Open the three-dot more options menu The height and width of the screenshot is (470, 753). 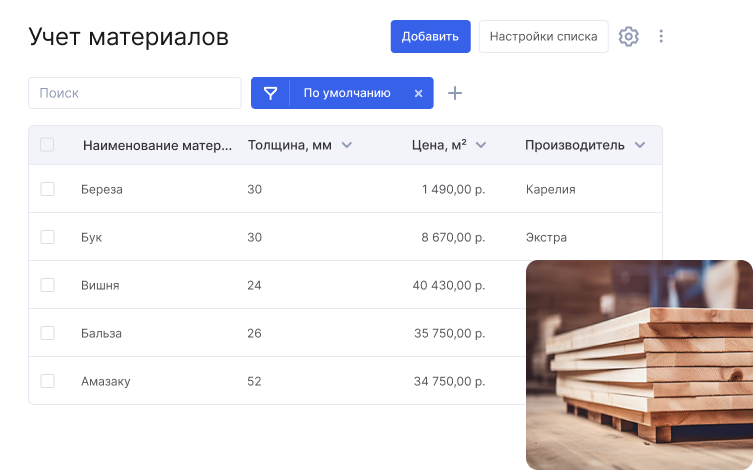tap(661, 37)
